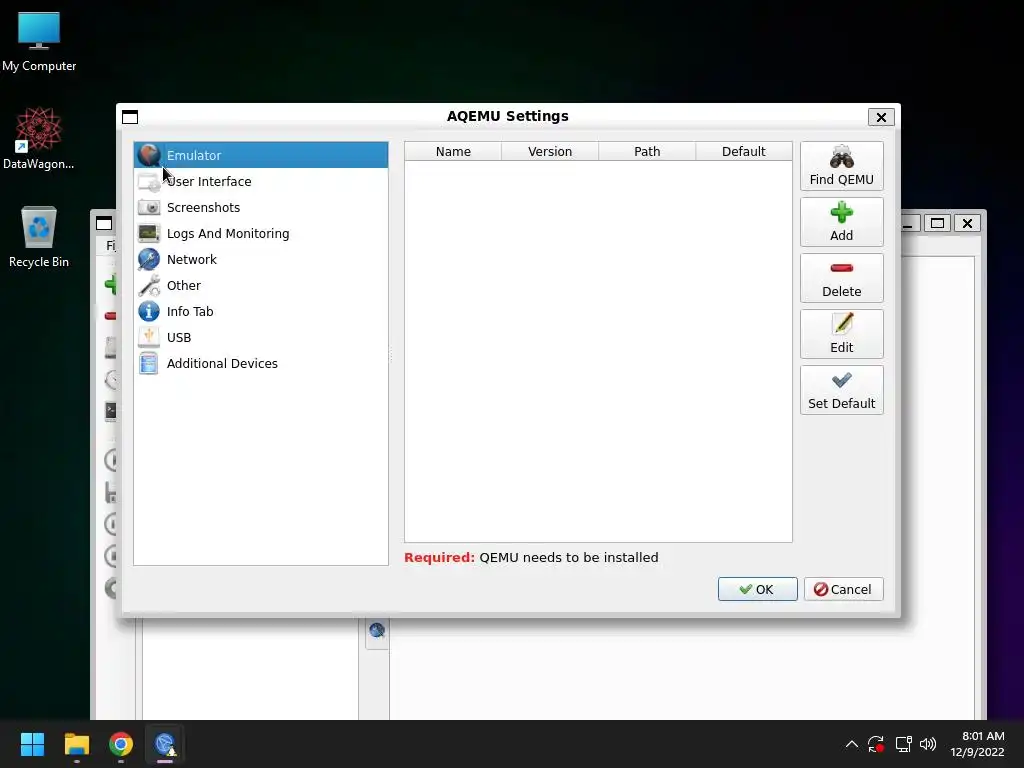The image size is (1024, 768).
Task: Select Logs And Monitoring category
Action: point(261,234)
